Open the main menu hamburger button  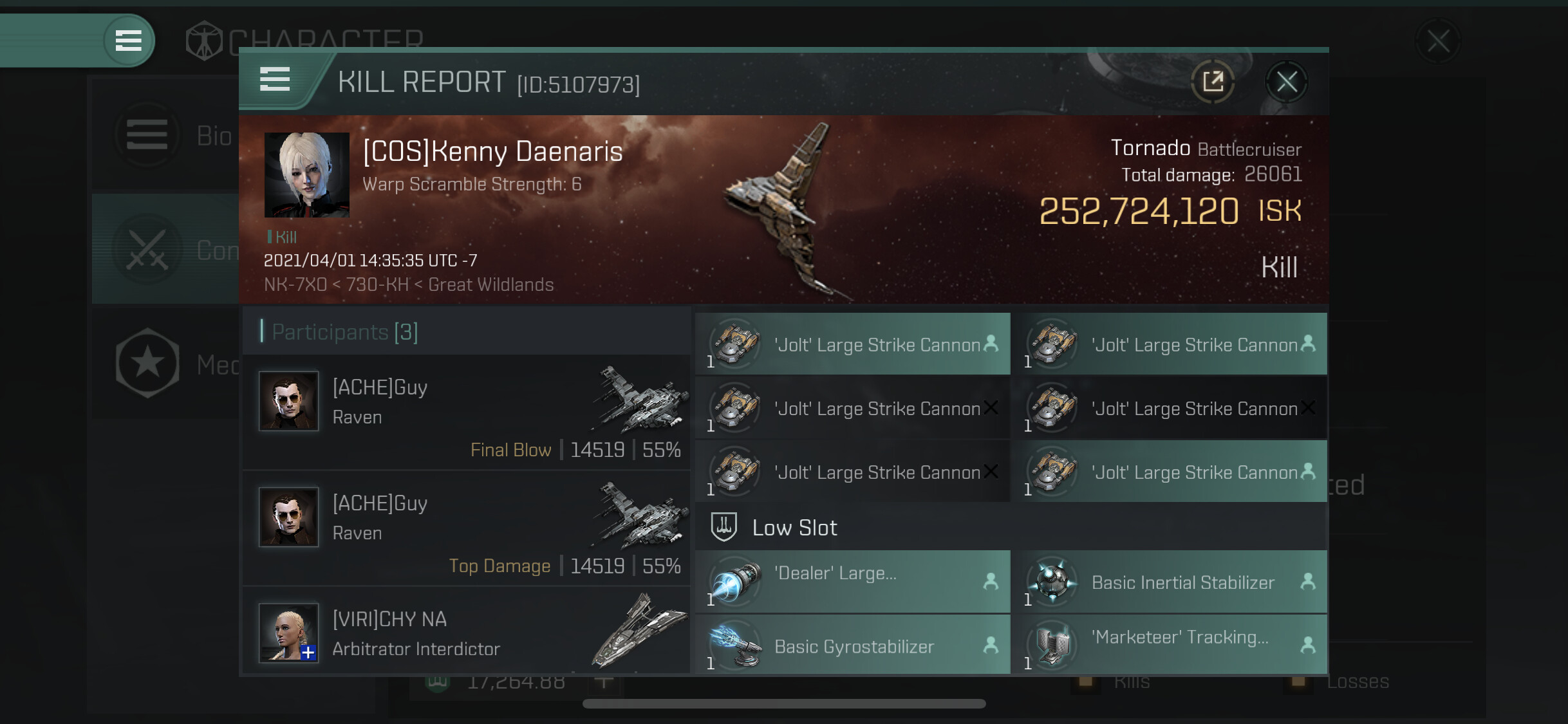pyautogui.click(x=129, y=41)
